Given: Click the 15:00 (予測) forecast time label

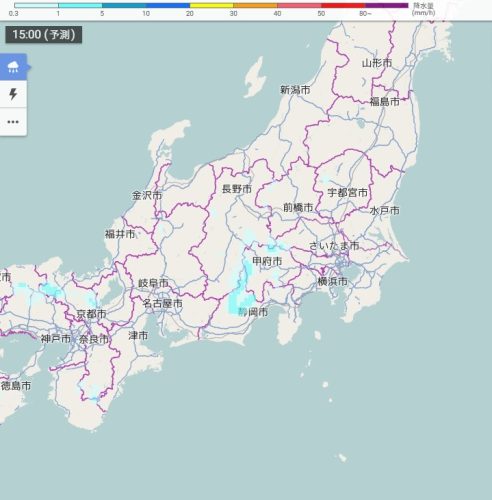Looking at the screenshot, I should pyautogui.click(x=44, y=35).
